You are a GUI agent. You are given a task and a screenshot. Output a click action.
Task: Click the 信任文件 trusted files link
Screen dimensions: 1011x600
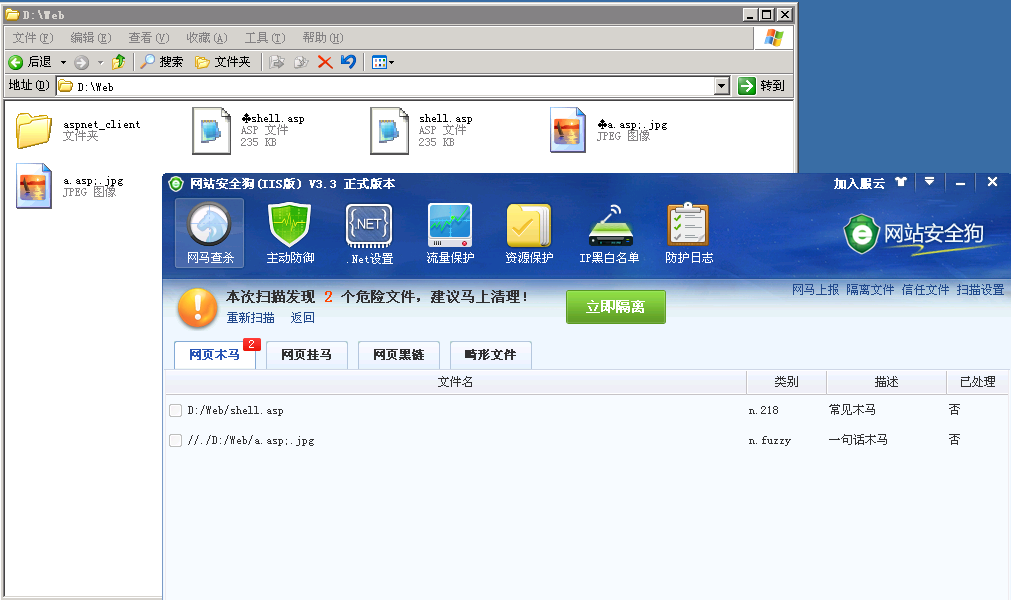(925, 290)
